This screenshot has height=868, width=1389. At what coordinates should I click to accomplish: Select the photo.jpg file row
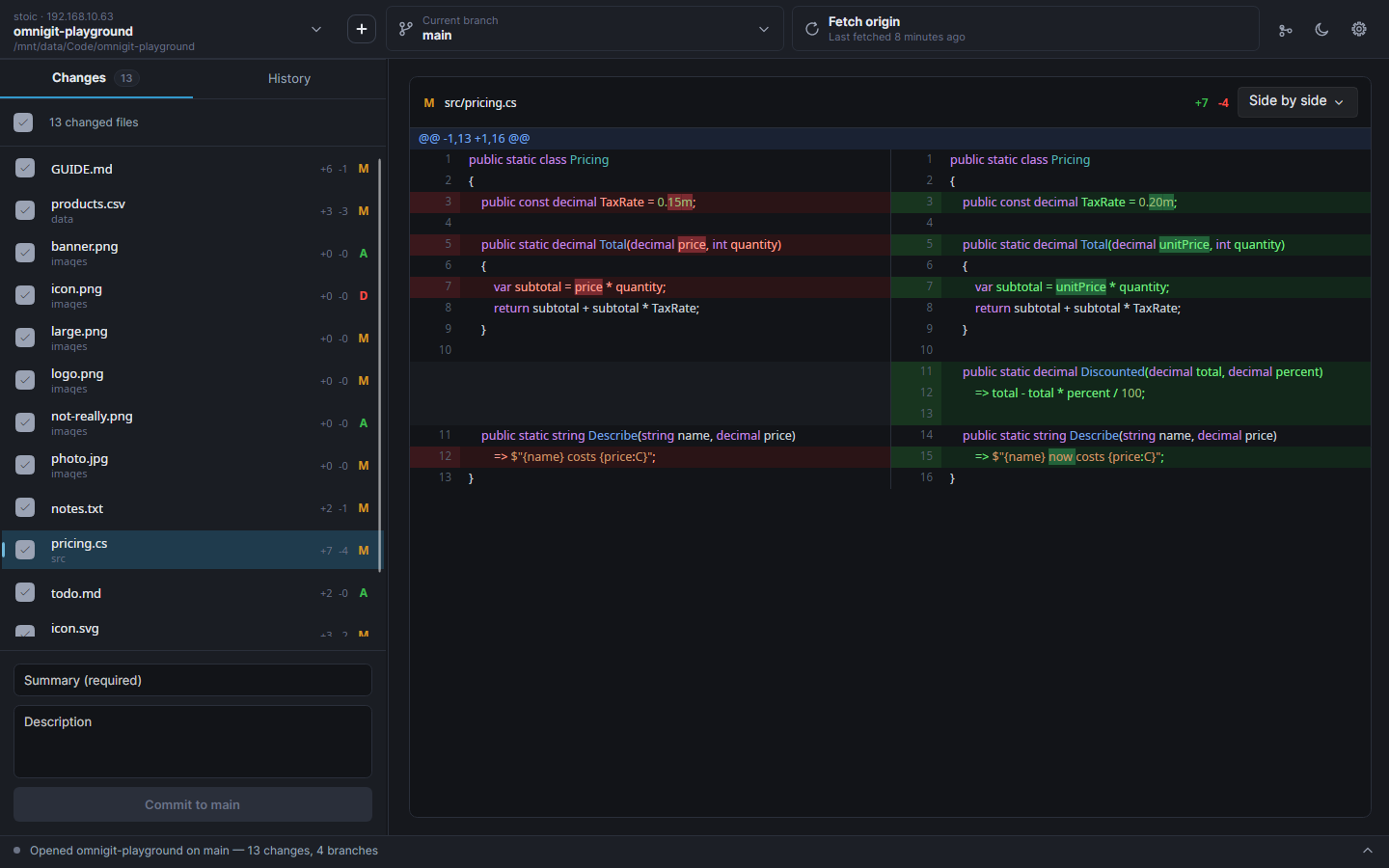(191, 465)
